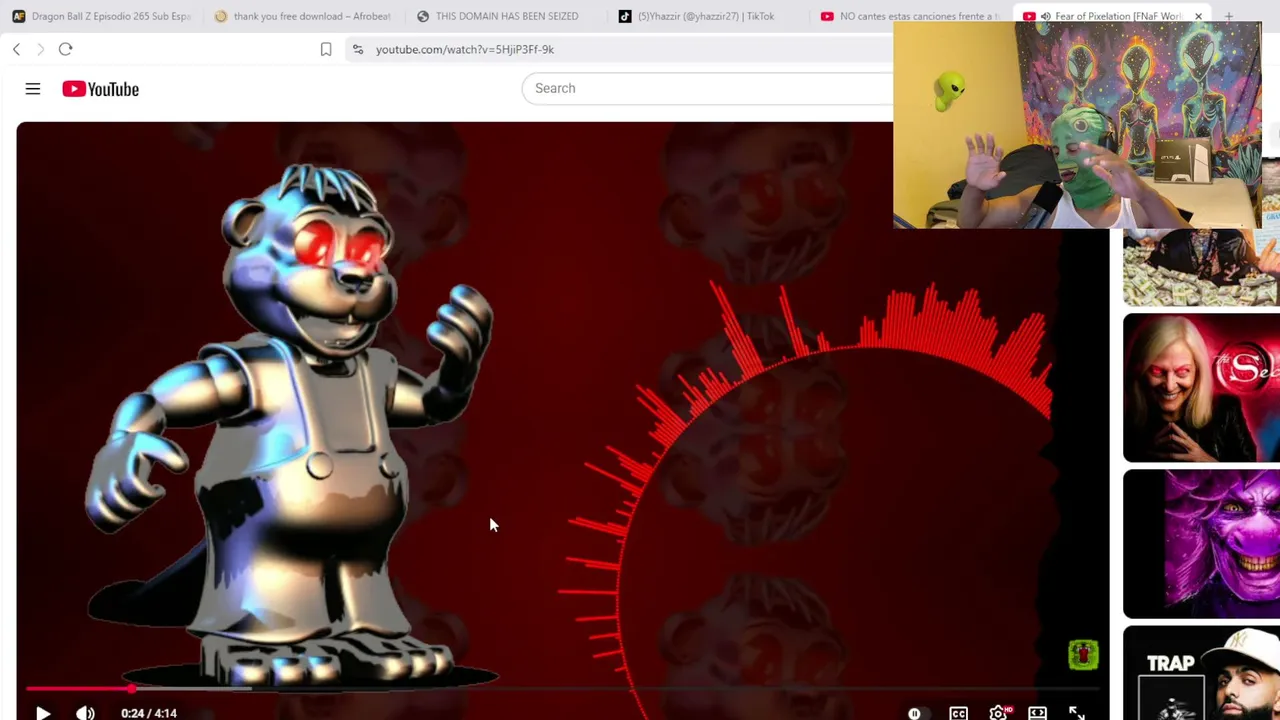Screen dimensions: 1280x720
Task: Open the red-eyed woman video thumbnail
Action: tap(1201, 388)
